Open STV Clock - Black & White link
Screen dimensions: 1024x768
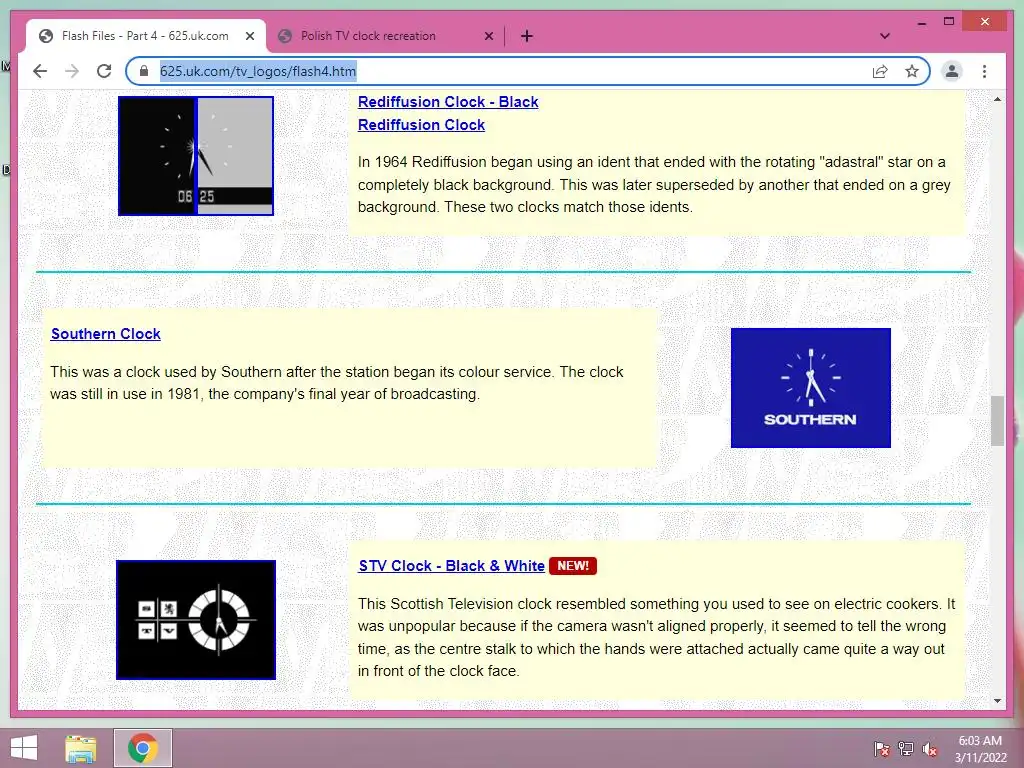click(451, 566)
